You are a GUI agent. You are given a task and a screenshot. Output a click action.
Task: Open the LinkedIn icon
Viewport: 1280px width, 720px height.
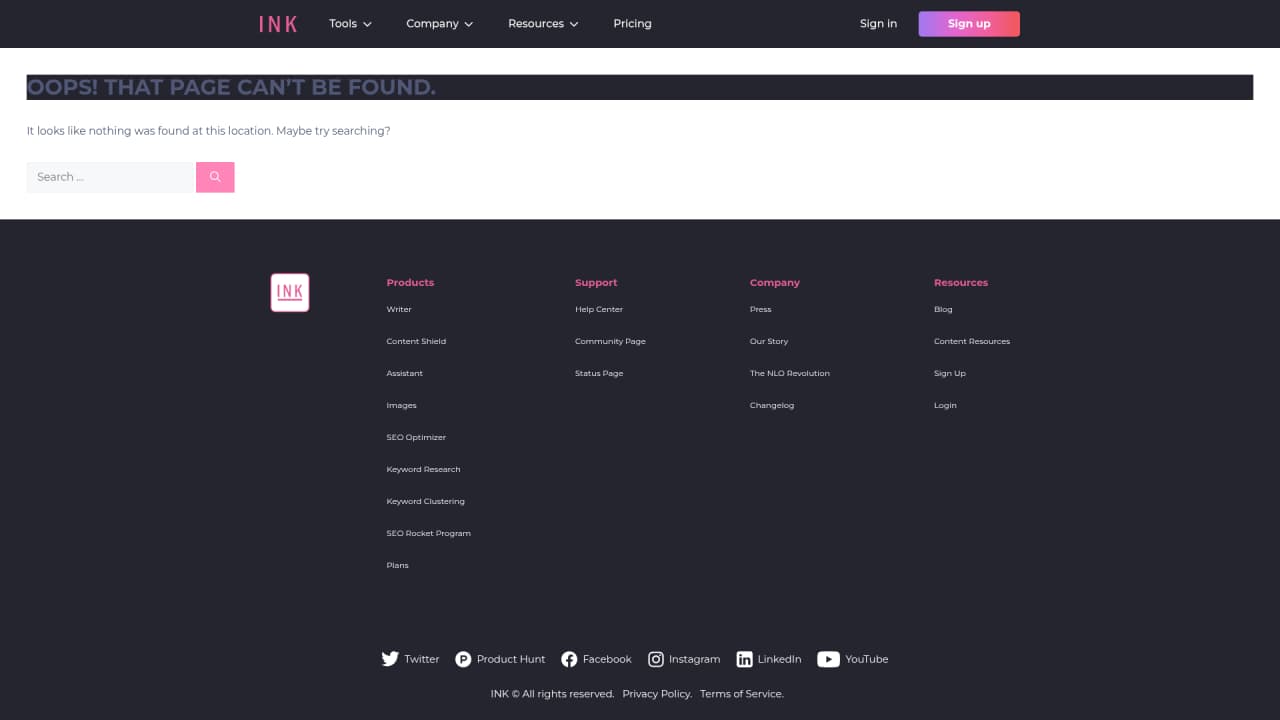click(744, 659)
